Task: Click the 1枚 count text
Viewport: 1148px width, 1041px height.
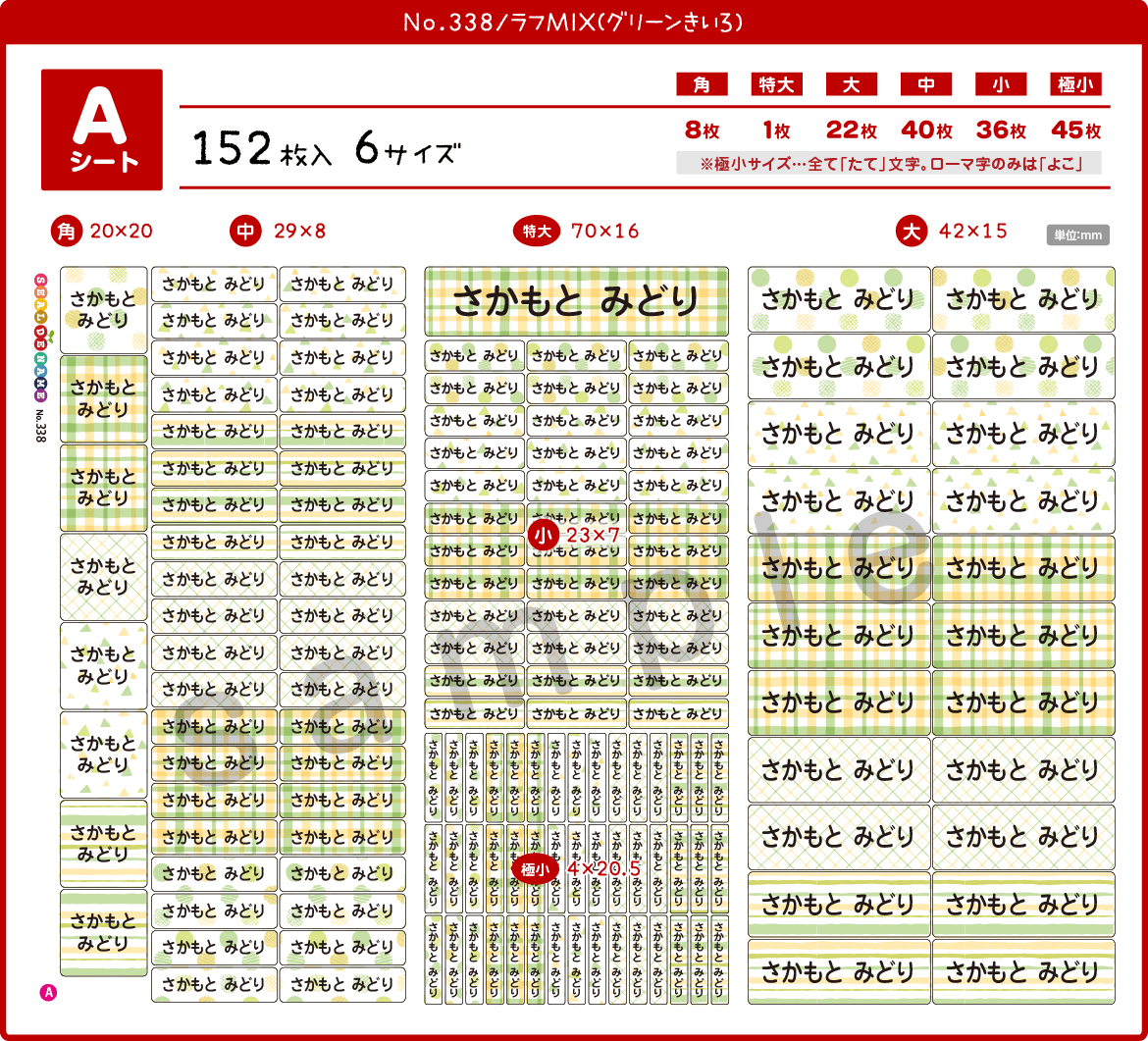Action: 776,130
